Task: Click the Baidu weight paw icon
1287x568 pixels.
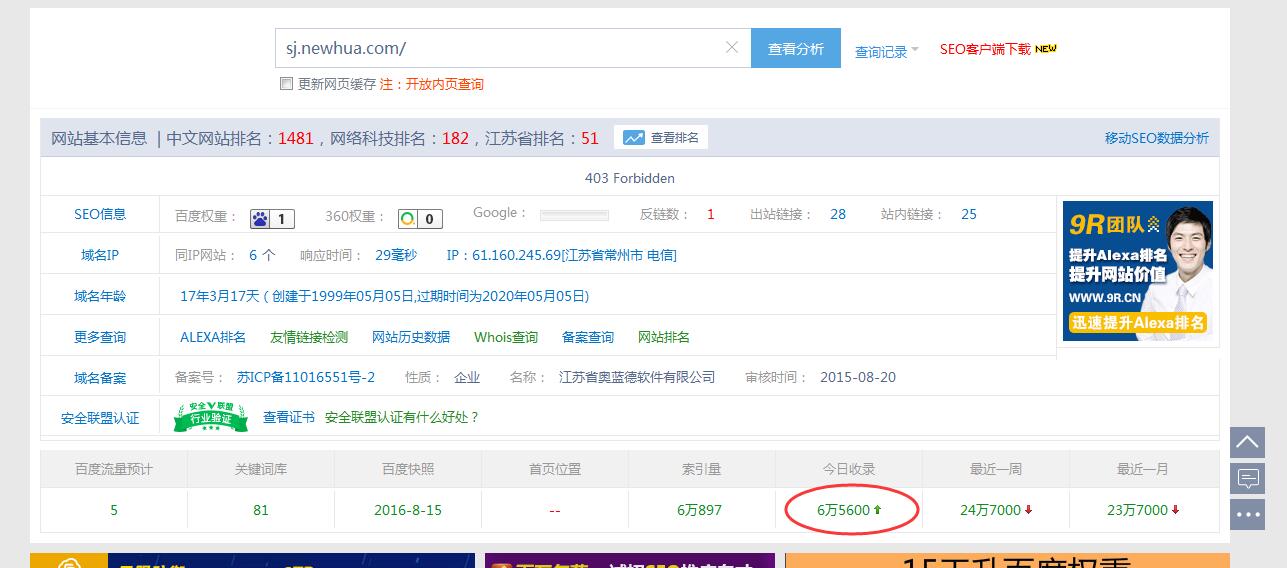Action: point(260,219)
